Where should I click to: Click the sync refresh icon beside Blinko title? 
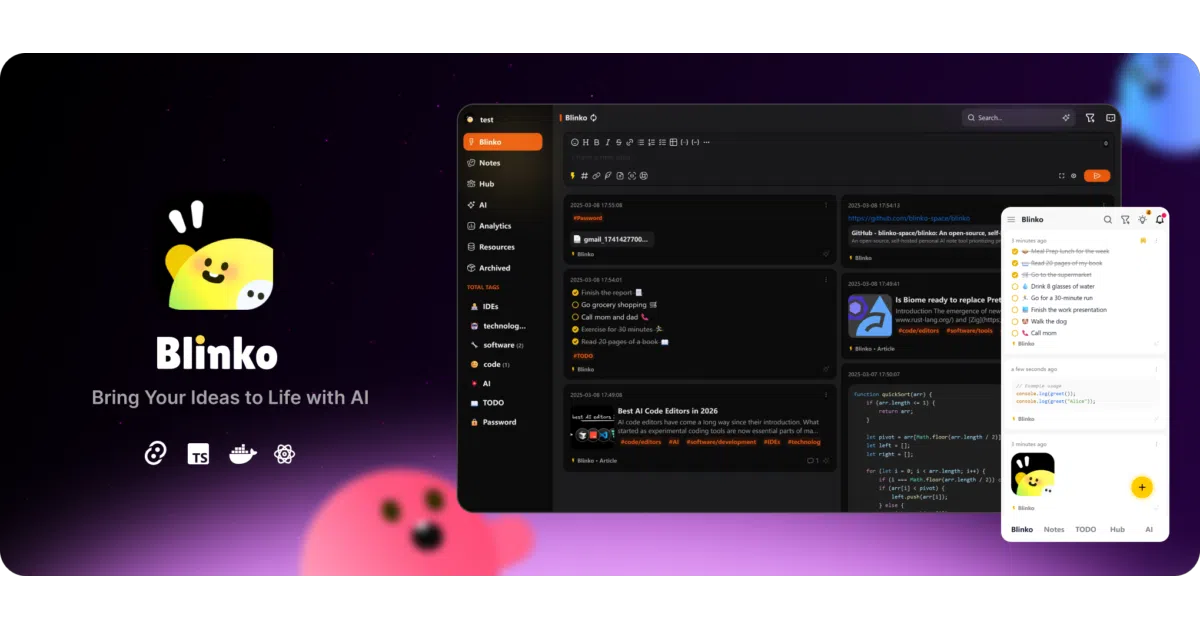594,118
